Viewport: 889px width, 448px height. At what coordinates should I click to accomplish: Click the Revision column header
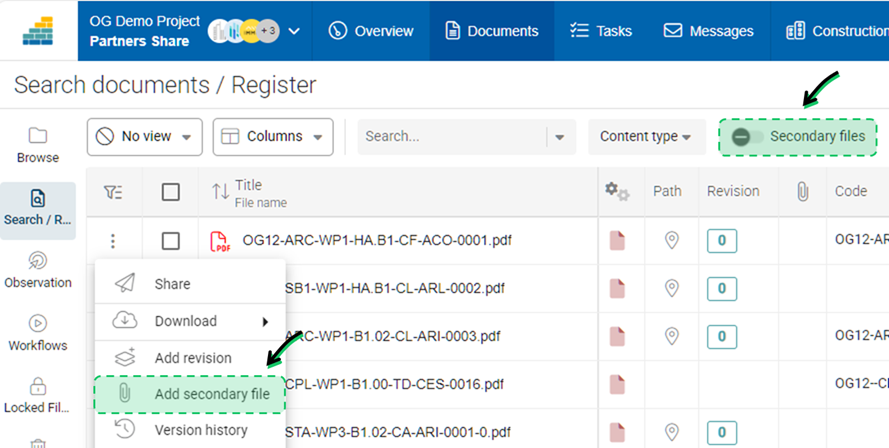[x=733, y=191]
